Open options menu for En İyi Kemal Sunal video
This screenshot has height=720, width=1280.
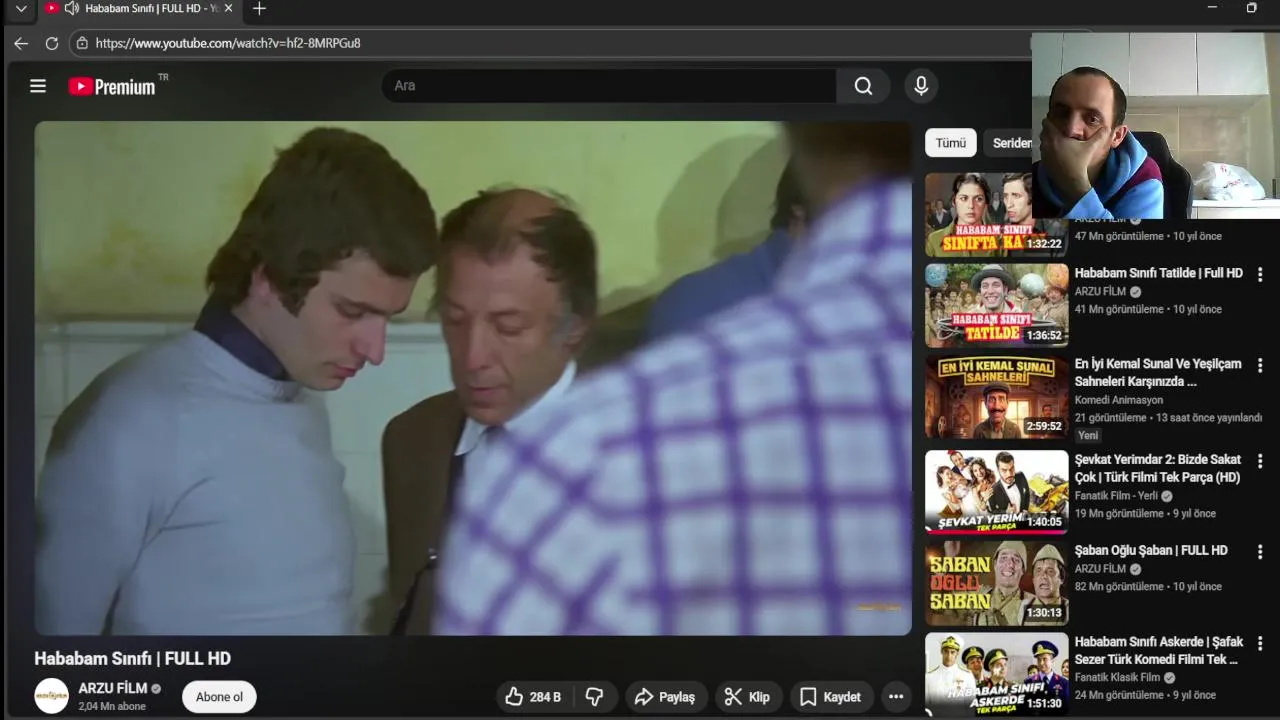coord(1260,365)
